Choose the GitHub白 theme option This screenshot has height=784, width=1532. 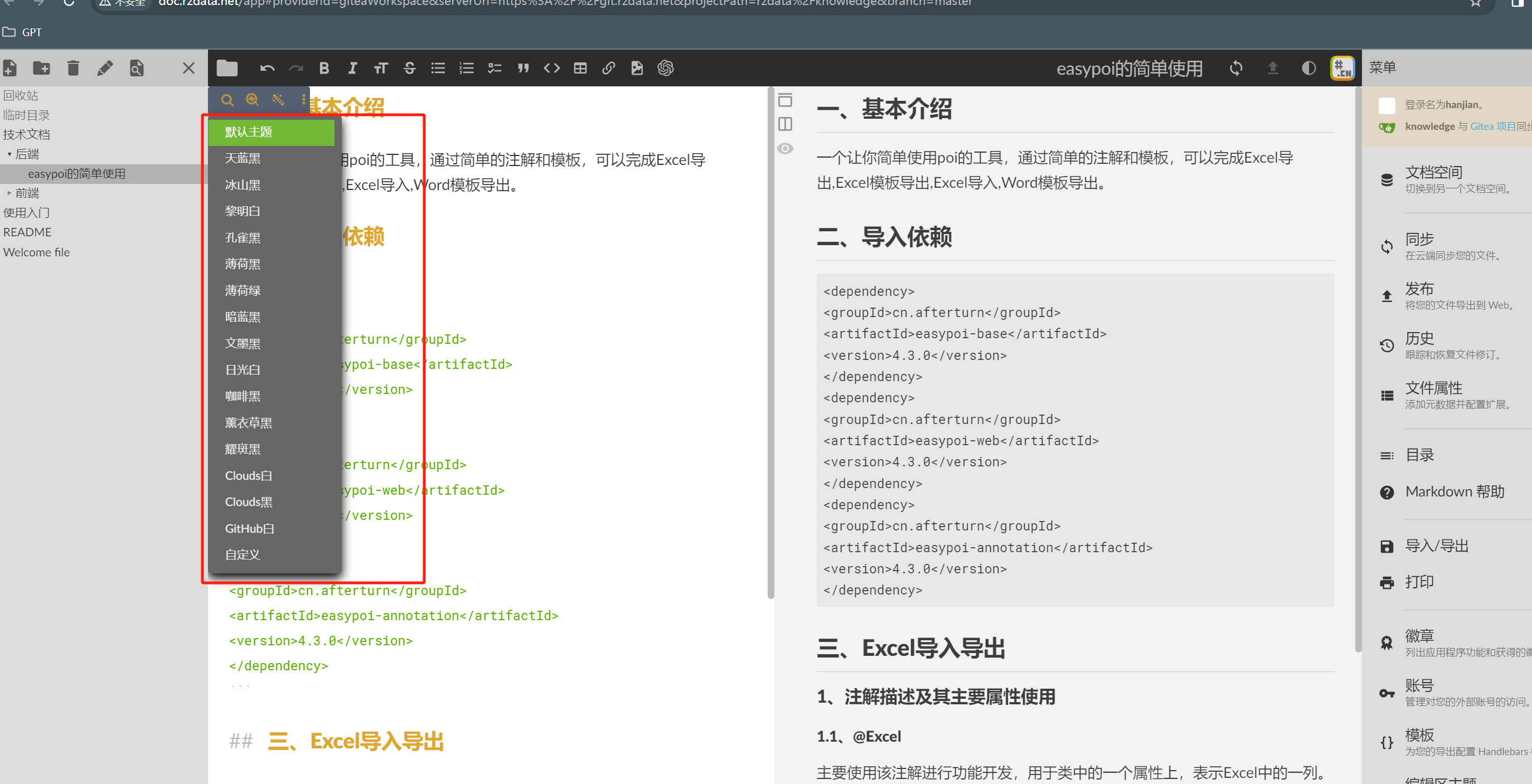pos(249,528)
